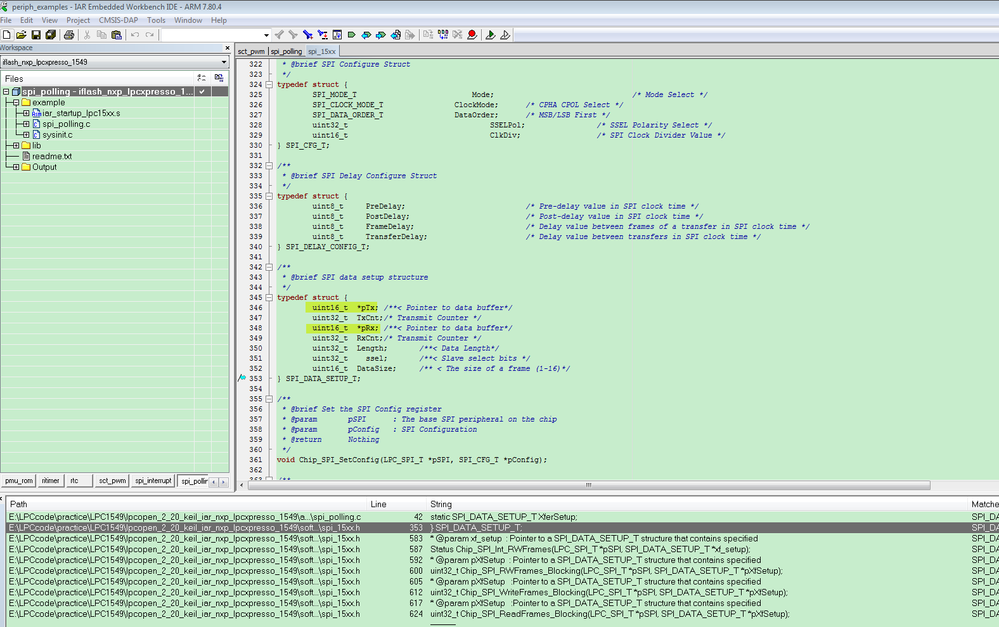This screenshot has width=999, height=627.
Task: Open readme.txt in file tree
Action: [51, 156]
